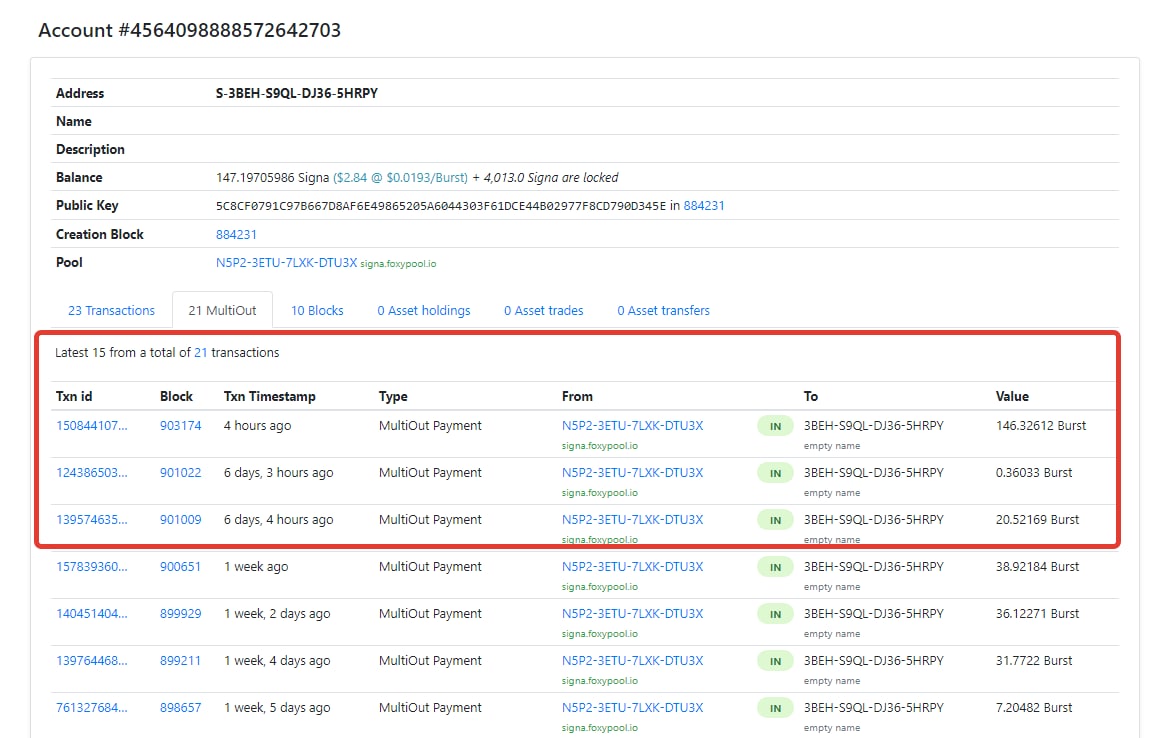Open transaction id 140451404...
Screen dimensions: 1156x738
(x=92, y=613)
